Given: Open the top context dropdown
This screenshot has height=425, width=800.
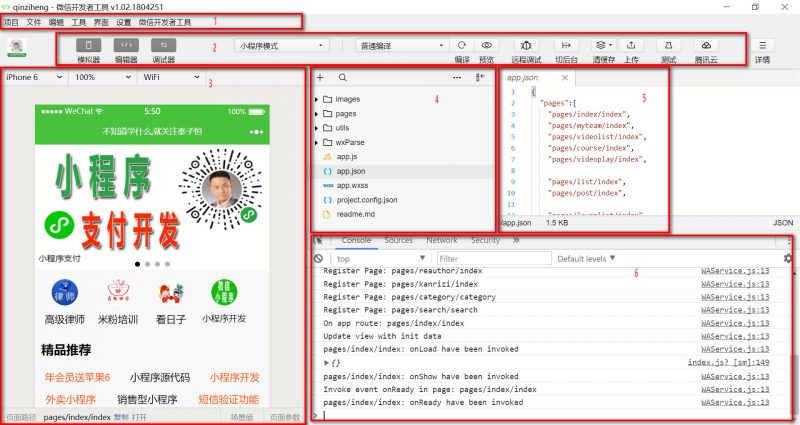Looking at the screenshot, I should 381,259.
